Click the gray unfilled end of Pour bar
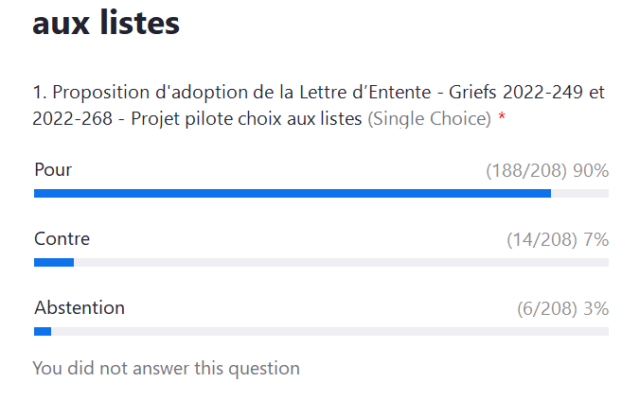Viewport: 622px width, 400px height. pos(580,193)
